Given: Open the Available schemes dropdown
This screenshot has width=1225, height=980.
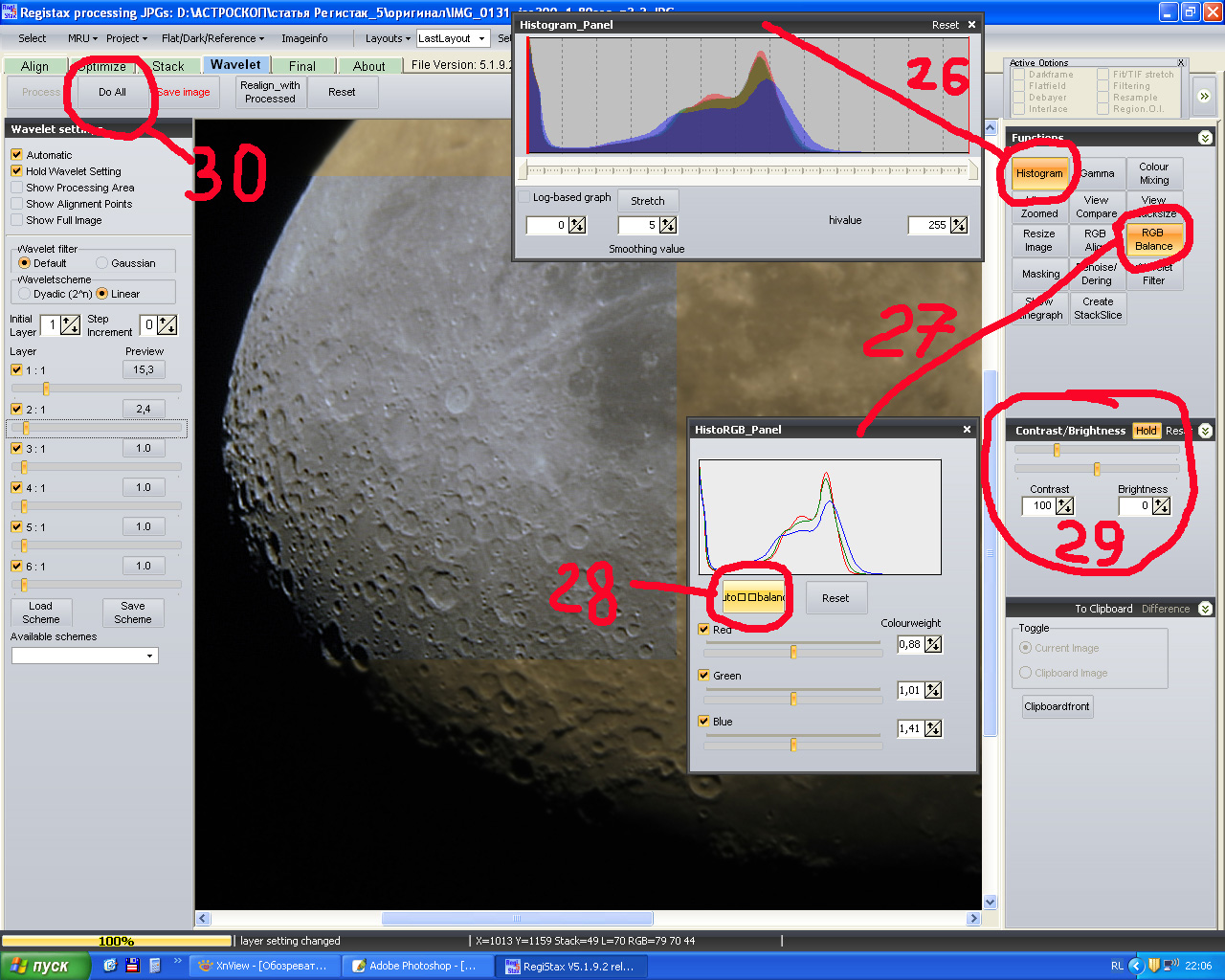Looking at the screenshot, I should (x=84, y=656).
